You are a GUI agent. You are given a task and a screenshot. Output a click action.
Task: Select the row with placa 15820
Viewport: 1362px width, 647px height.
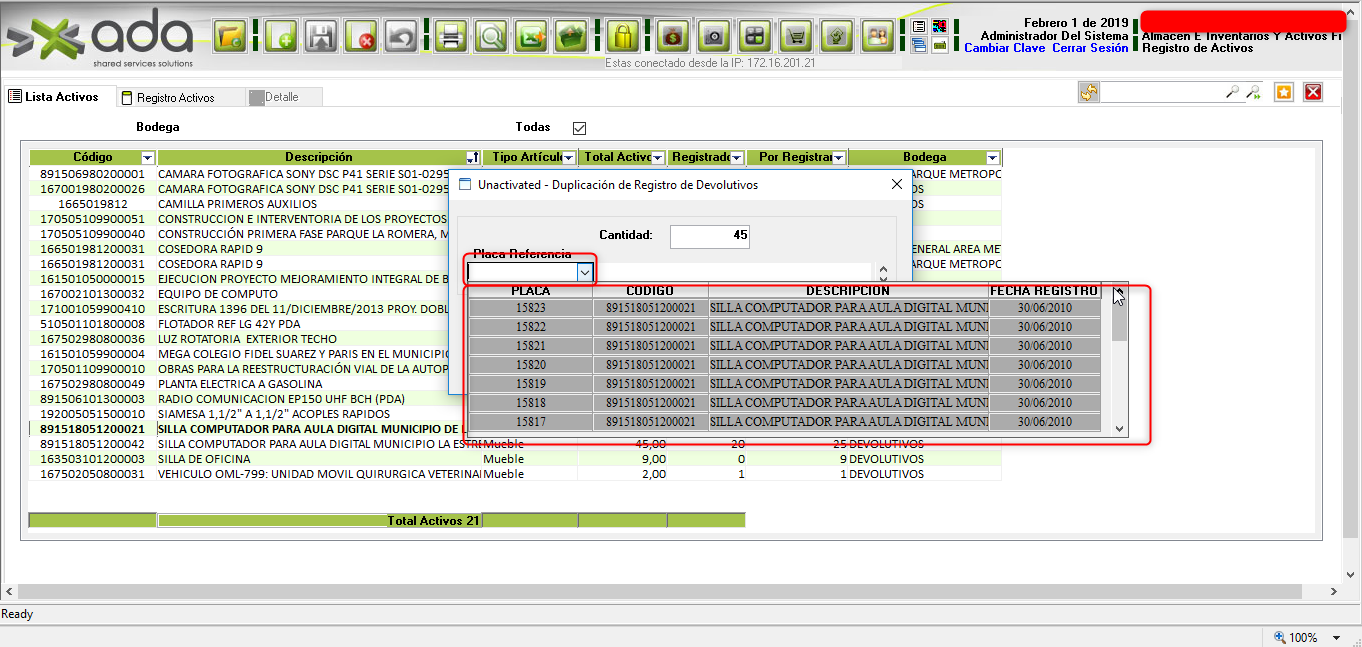coord(530,365)
